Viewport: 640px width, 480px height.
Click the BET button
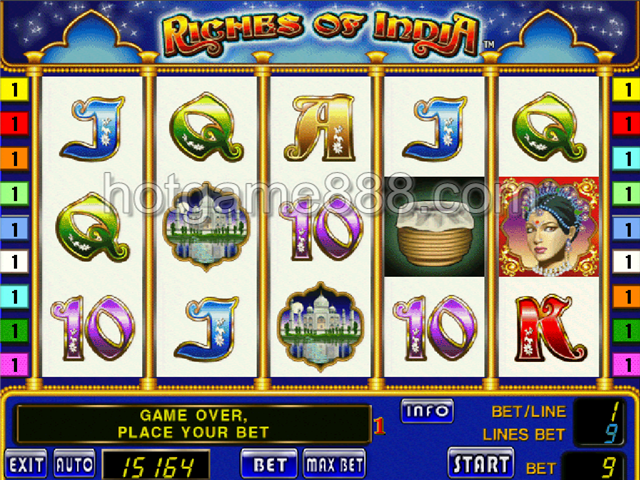pos(269,464)
